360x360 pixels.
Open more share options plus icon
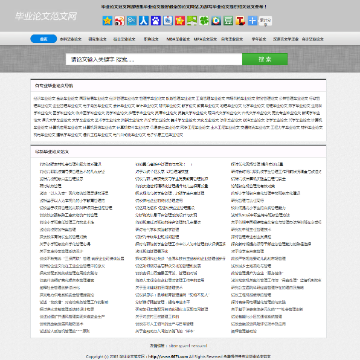(x=252, y=21)
